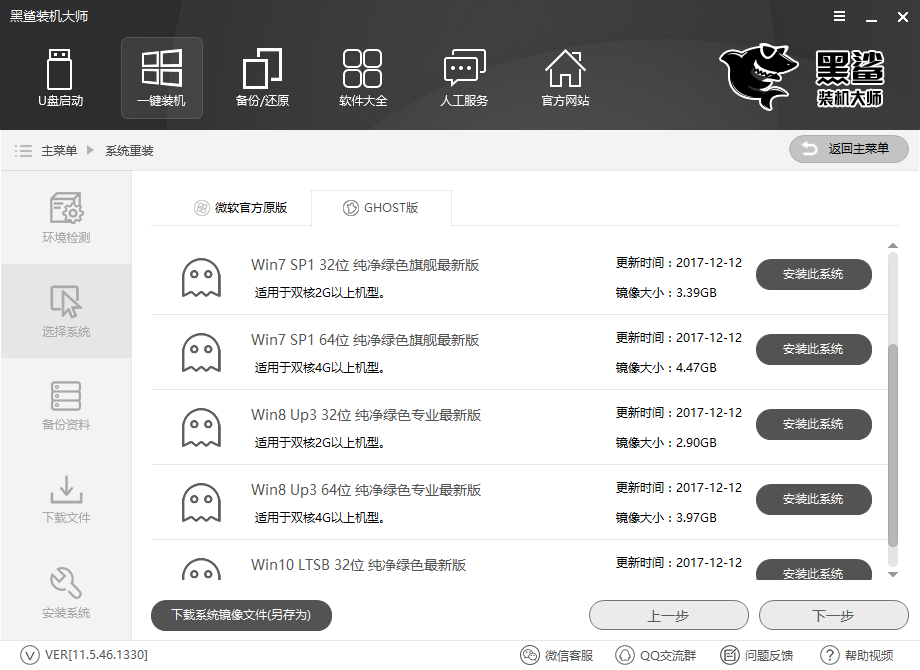920x670 pixels.
Task: Switch to the 微软官方原版 tab
Action: [x=239, y=208]
